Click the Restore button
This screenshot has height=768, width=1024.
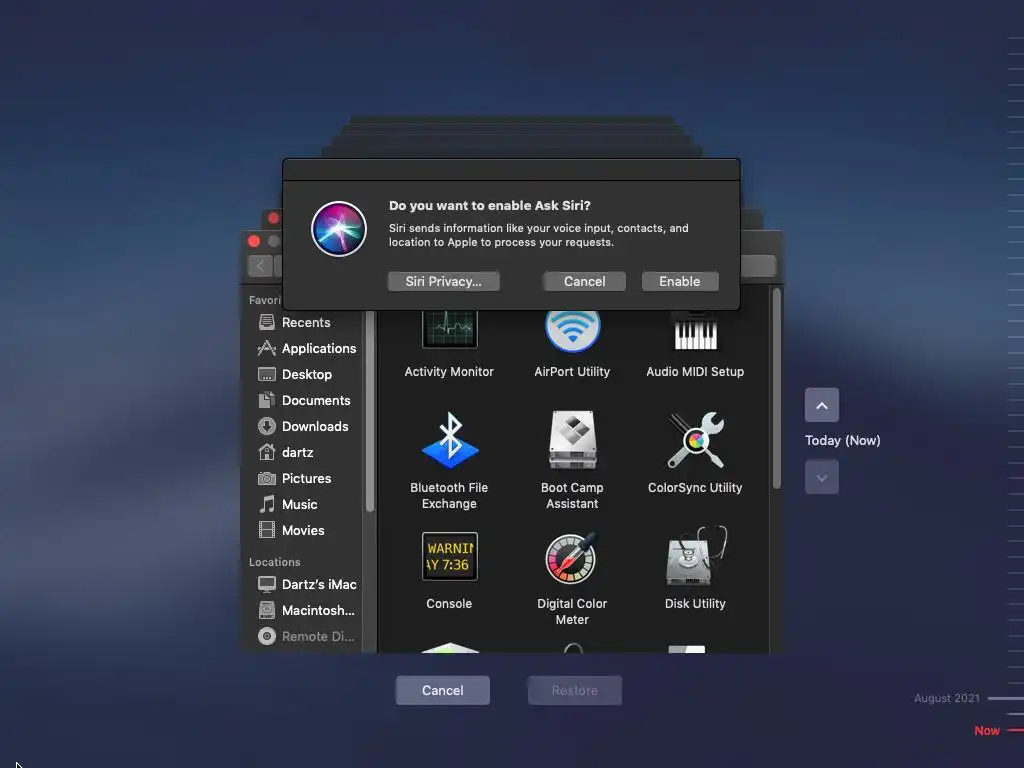[x=575, y=690]
